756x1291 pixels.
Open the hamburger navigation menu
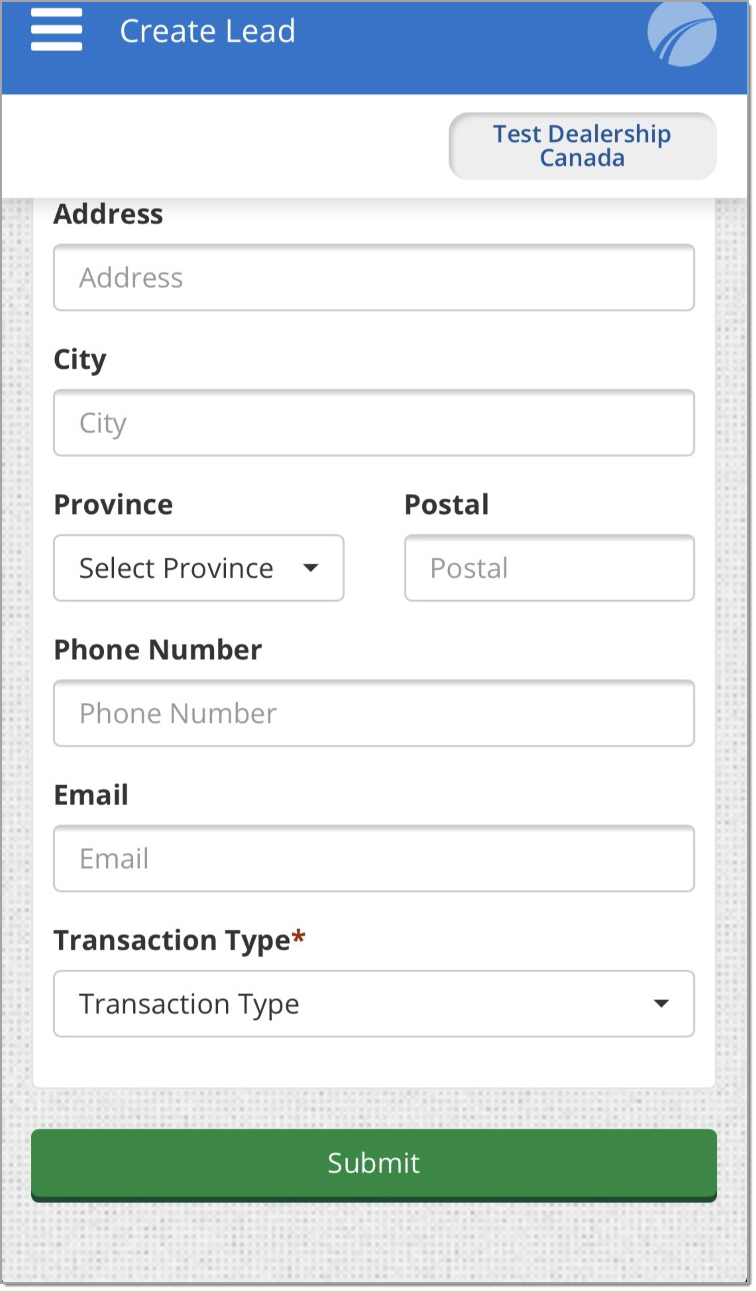tap(56, 29)
